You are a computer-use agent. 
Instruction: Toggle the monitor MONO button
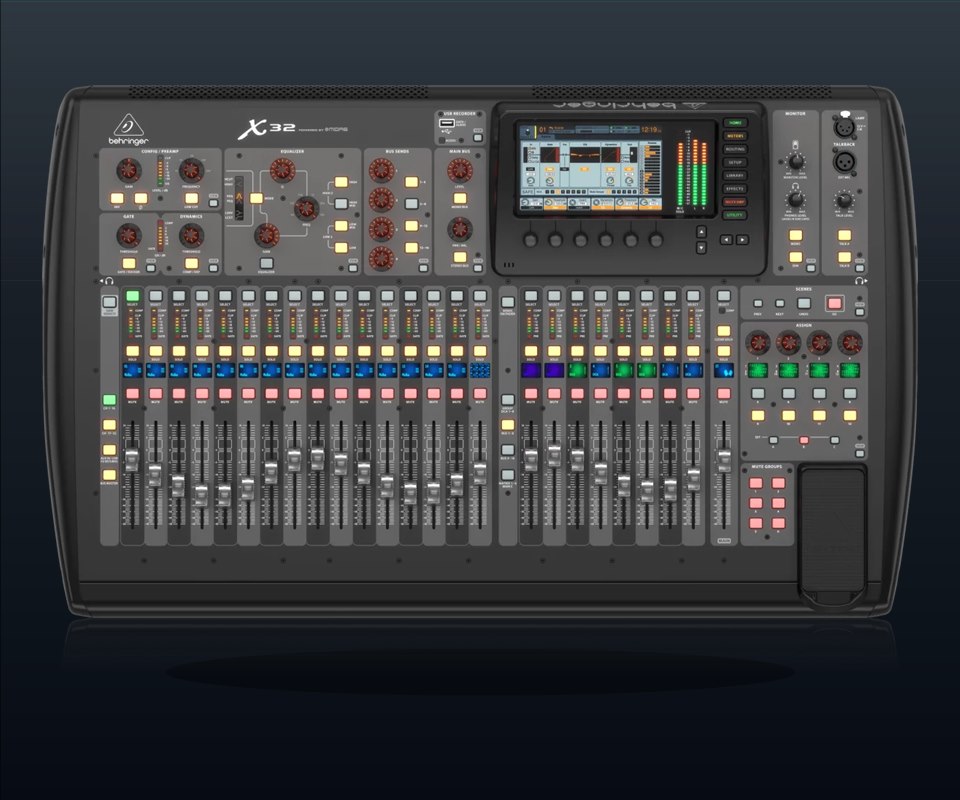click(x=795, y=236)
